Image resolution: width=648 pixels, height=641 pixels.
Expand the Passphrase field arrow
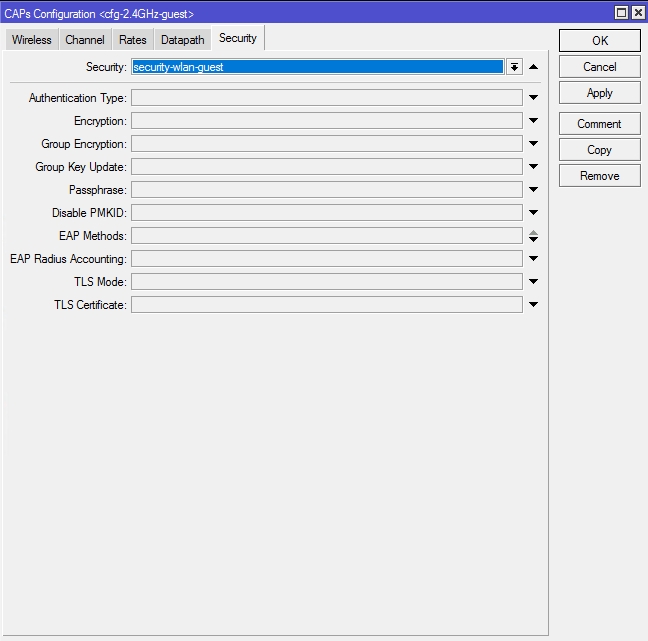coord(534,189)
